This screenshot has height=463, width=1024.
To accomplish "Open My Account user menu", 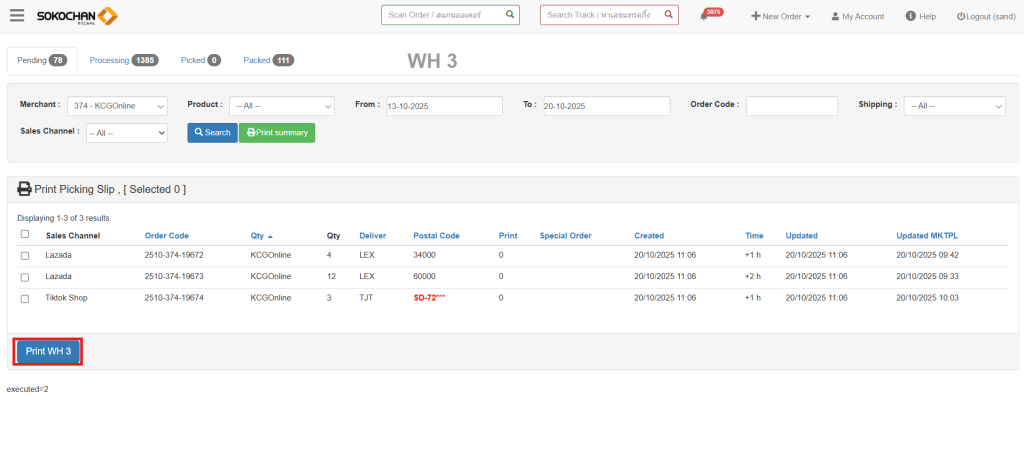I will [857, 17].
